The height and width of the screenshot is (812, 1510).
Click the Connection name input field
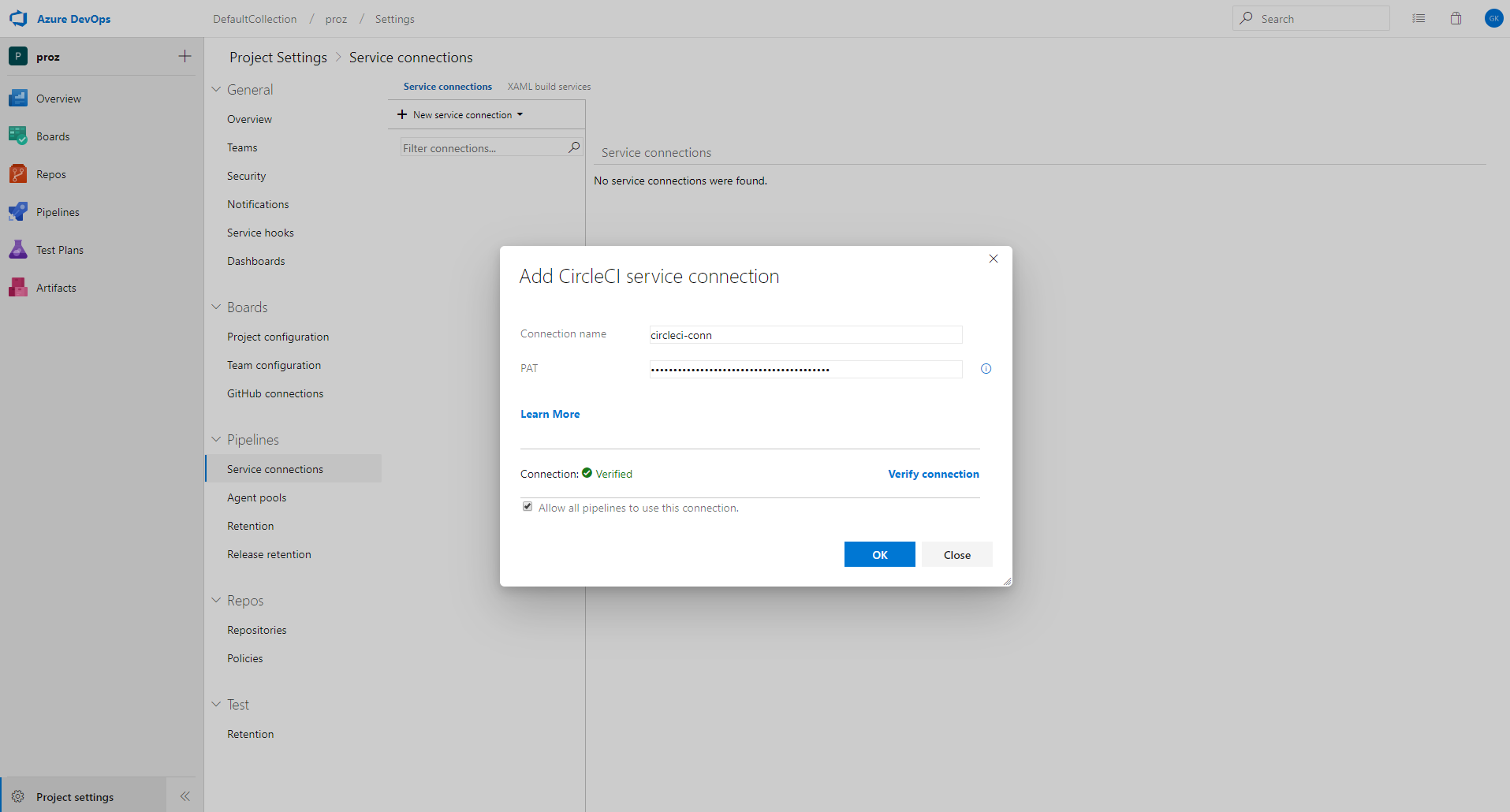point(805,334)
